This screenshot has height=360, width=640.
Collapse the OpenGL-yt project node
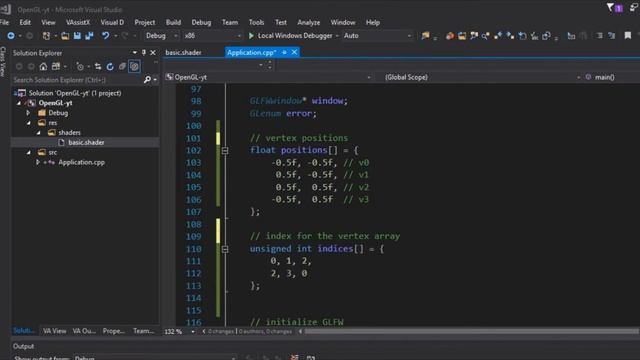(x=19, y=103)
